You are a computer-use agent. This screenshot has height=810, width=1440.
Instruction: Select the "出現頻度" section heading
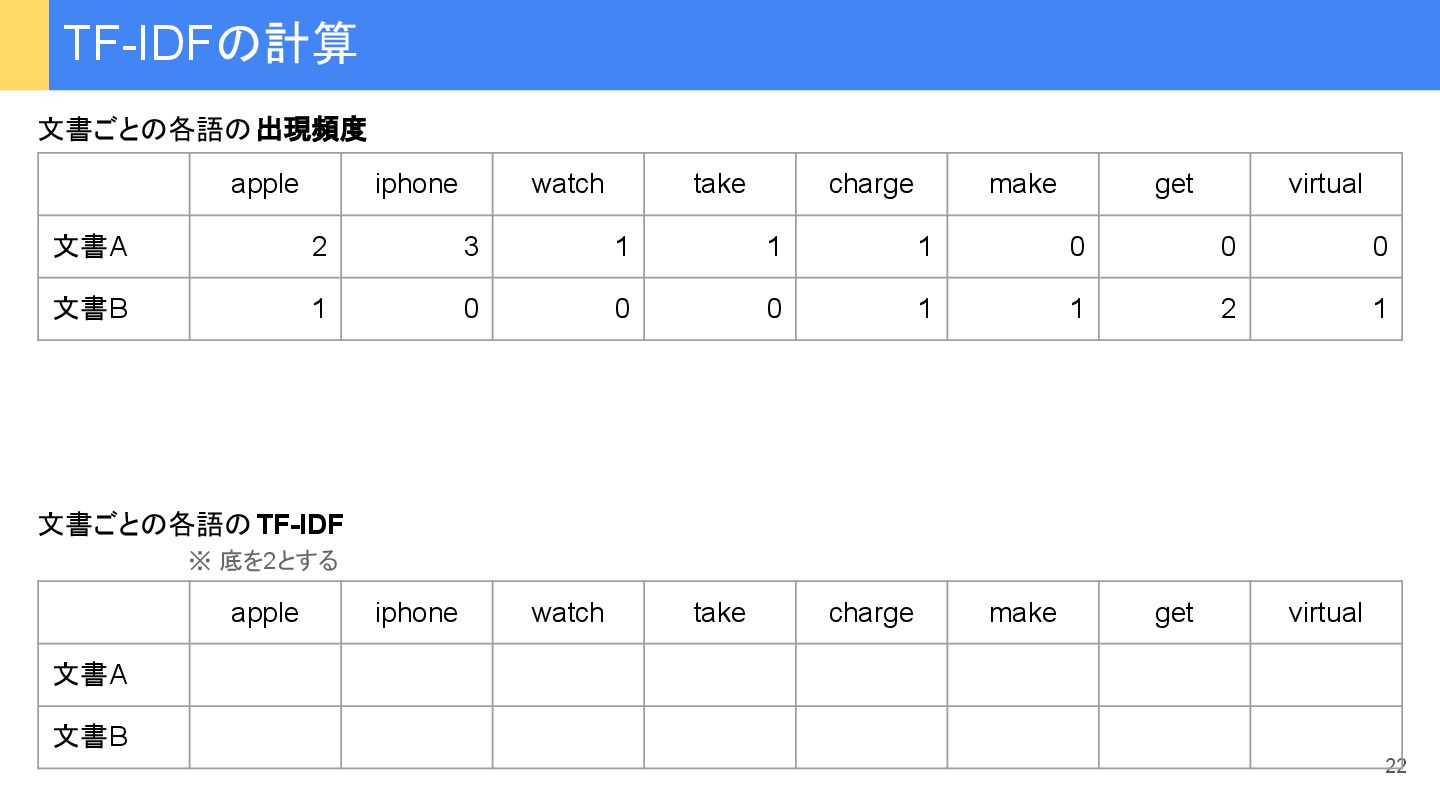pyautogui.click(x=311, y=130)
